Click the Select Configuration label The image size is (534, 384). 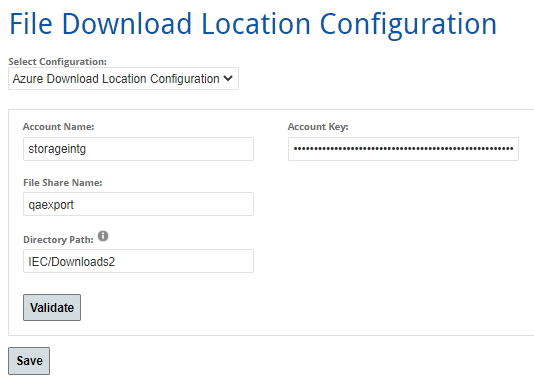pyautogui.click(x=58, y=62)
